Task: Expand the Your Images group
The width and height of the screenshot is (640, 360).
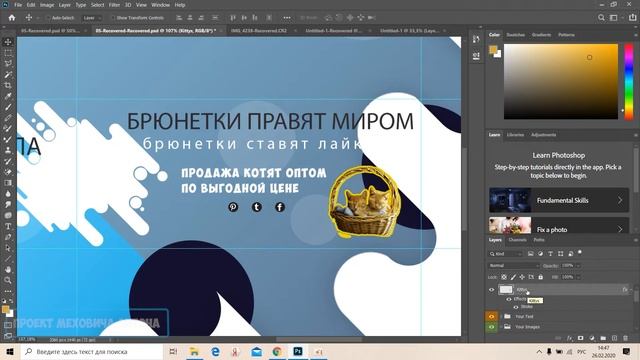Action: [501, 327]
